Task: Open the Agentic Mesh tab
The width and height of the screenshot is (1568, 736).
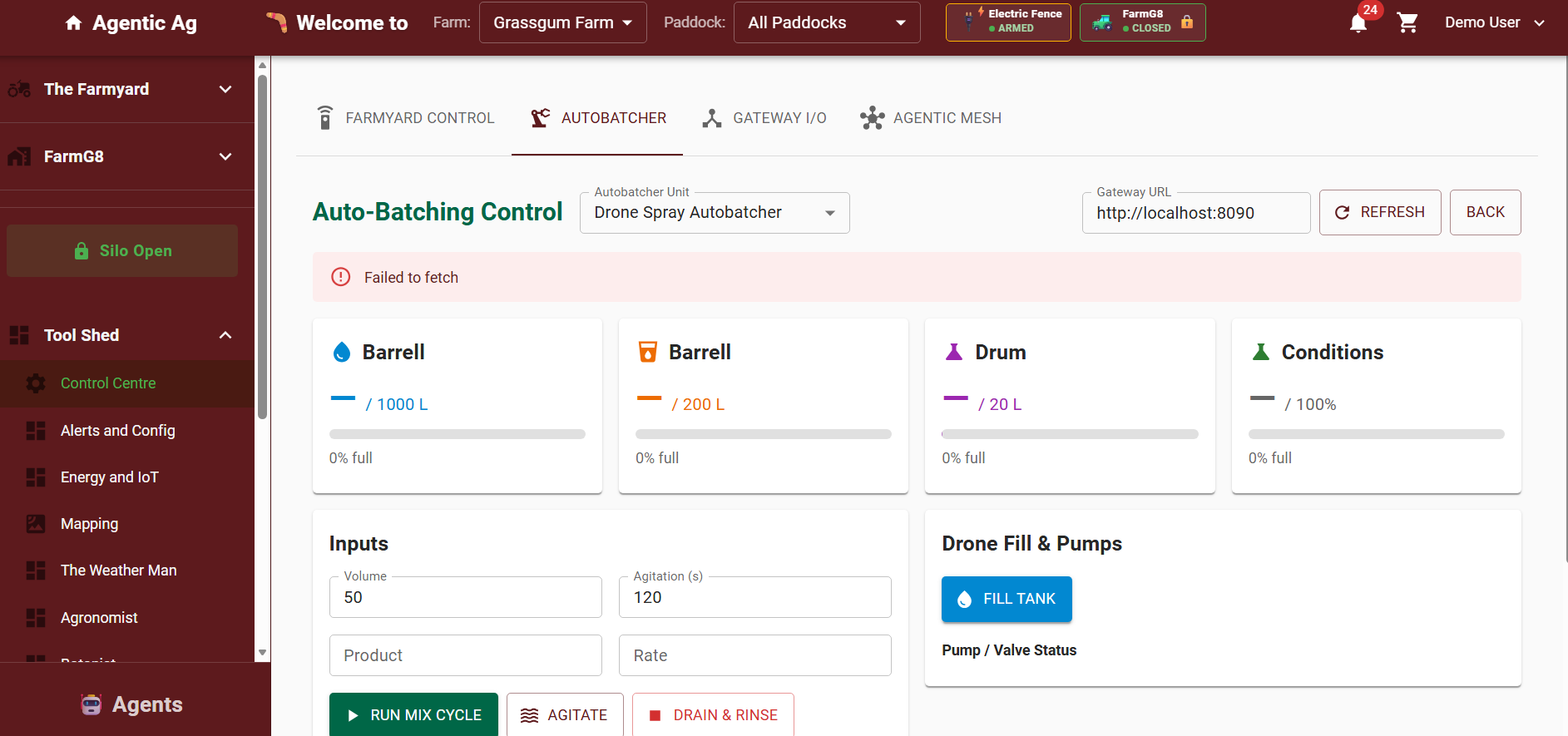Action: coord(931,118)
